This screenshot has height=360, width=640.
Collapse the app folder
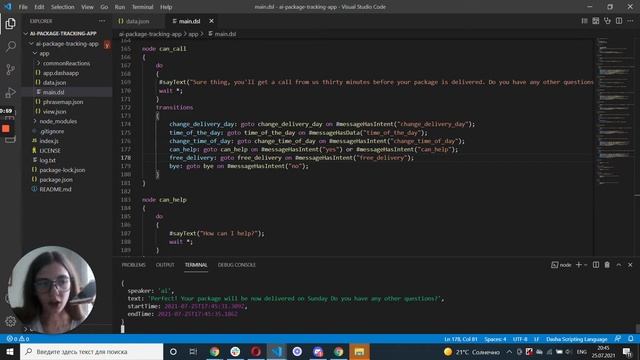(x=44, y=53)
